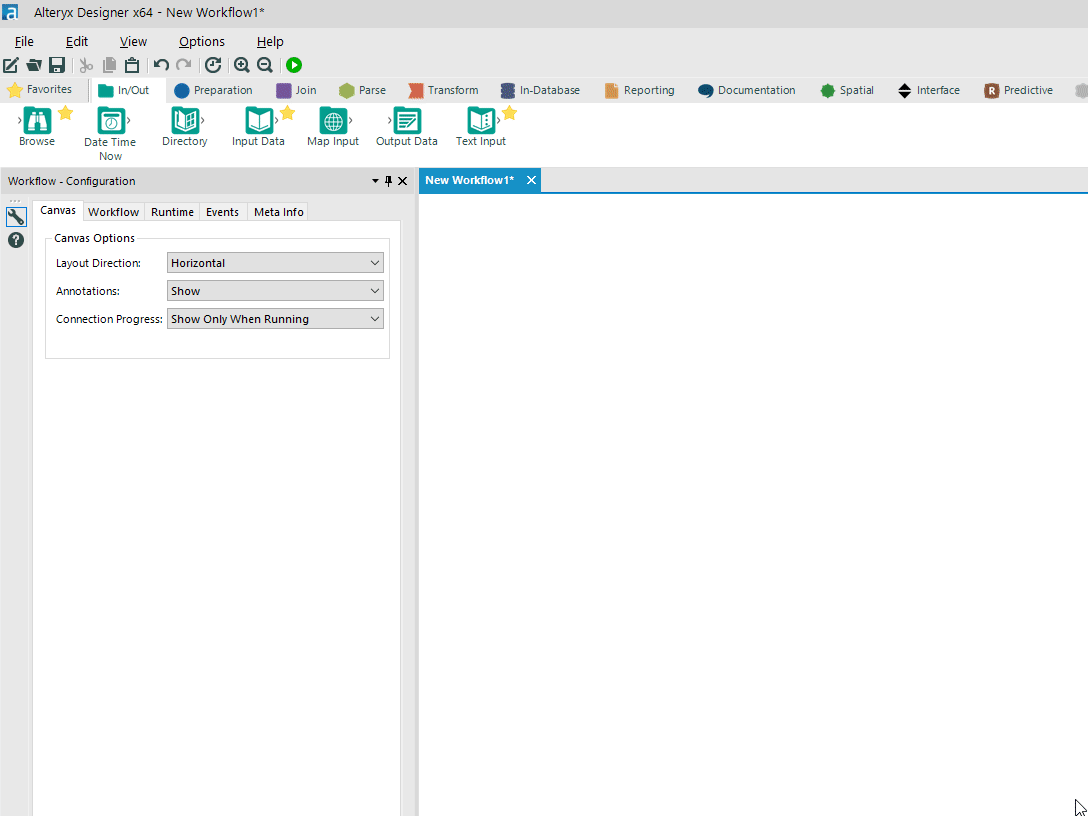Open the Options menu

202,42
